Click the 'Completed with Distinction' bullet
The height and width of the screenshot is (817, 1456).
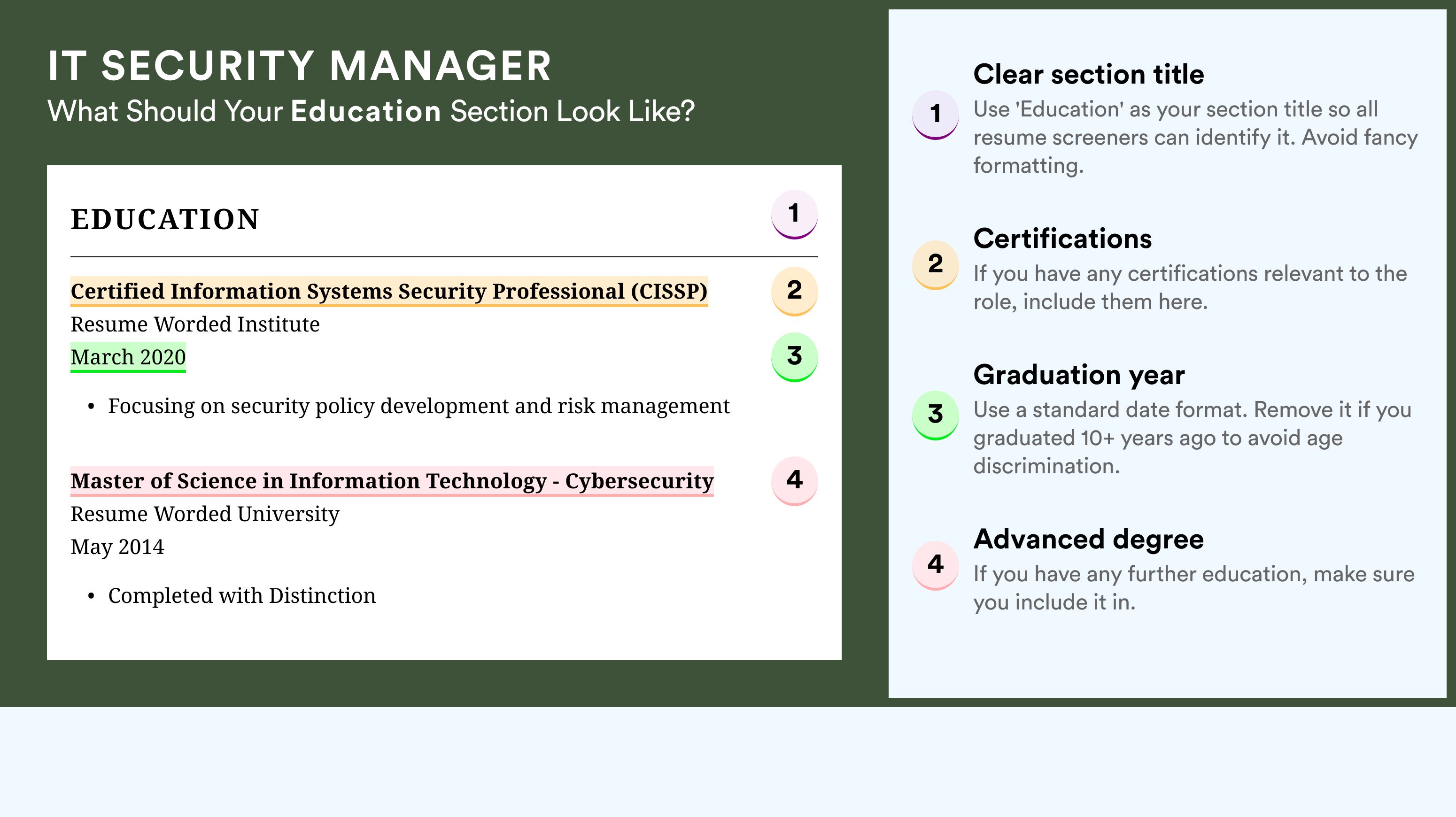pos(232,596)
